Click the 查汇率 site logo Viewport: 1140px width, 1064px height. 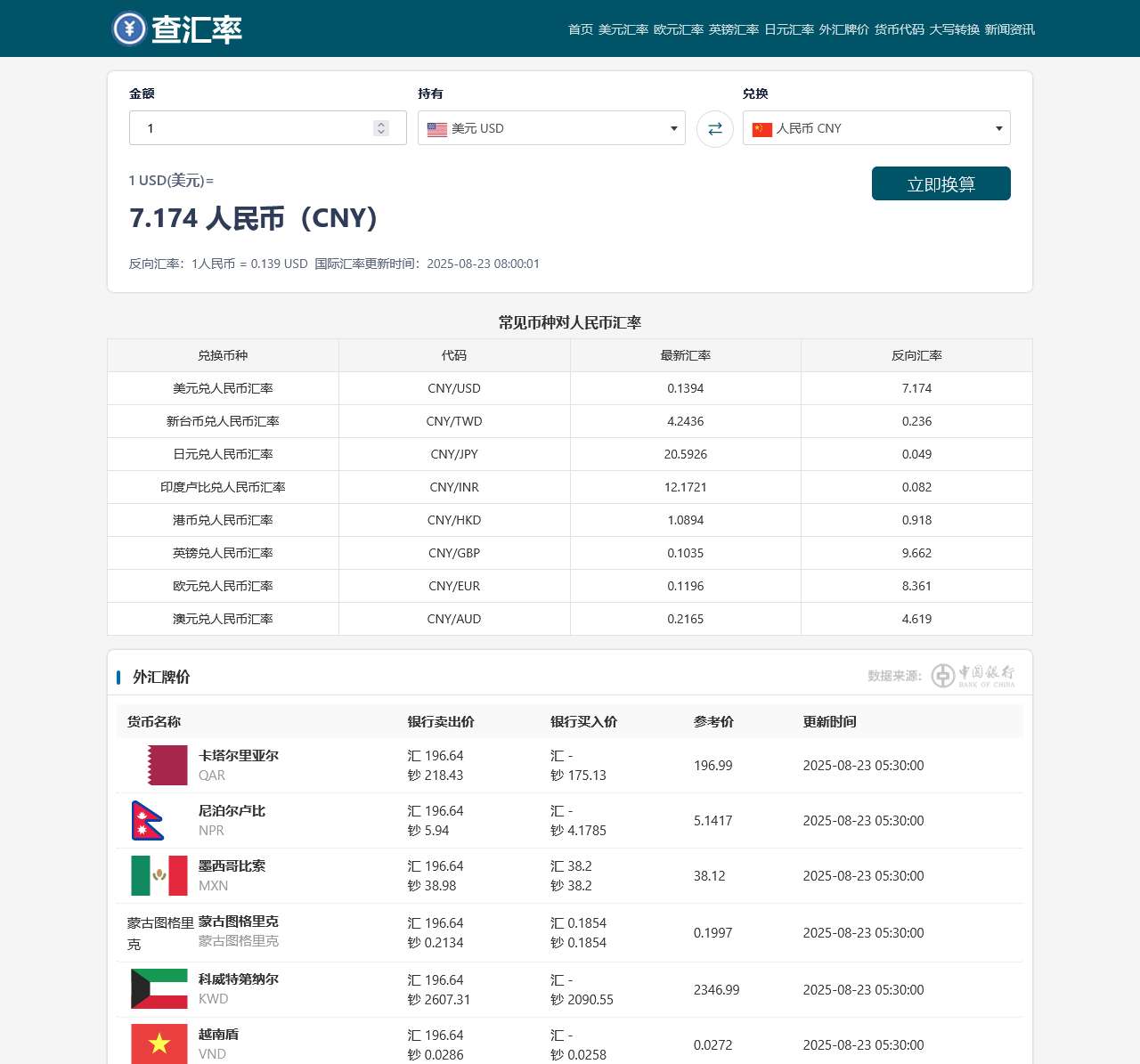[177, 28]
